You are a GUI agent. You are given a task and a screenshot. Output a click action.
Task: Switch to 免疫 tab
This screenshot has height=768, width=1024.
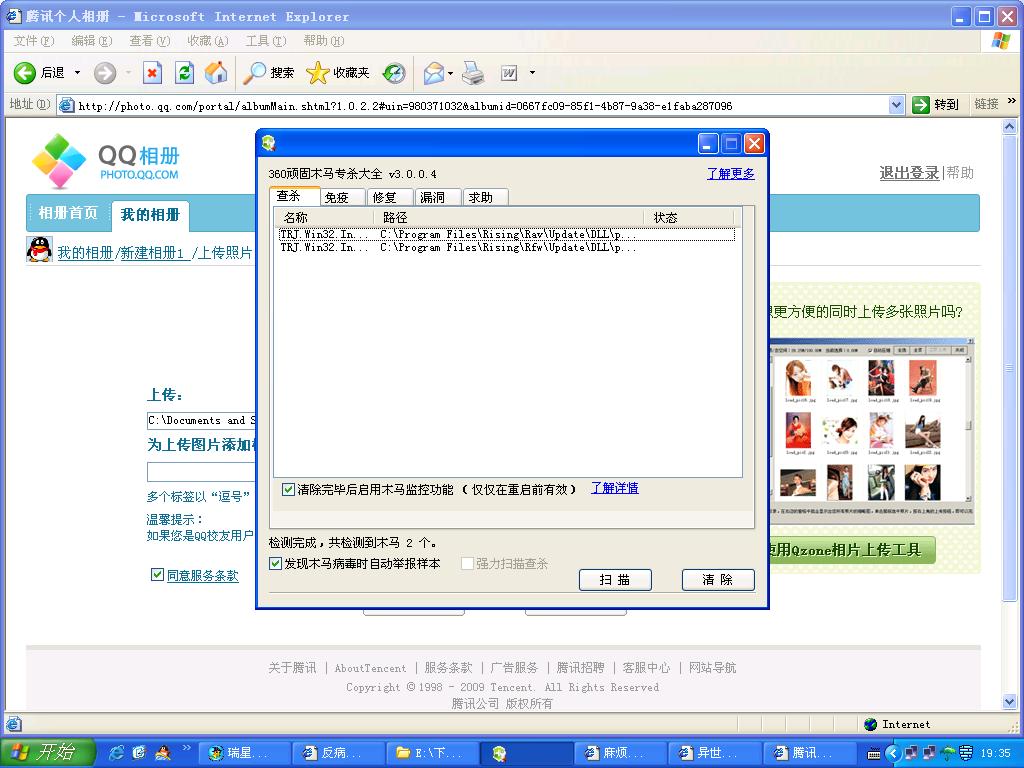pos(344,197)
